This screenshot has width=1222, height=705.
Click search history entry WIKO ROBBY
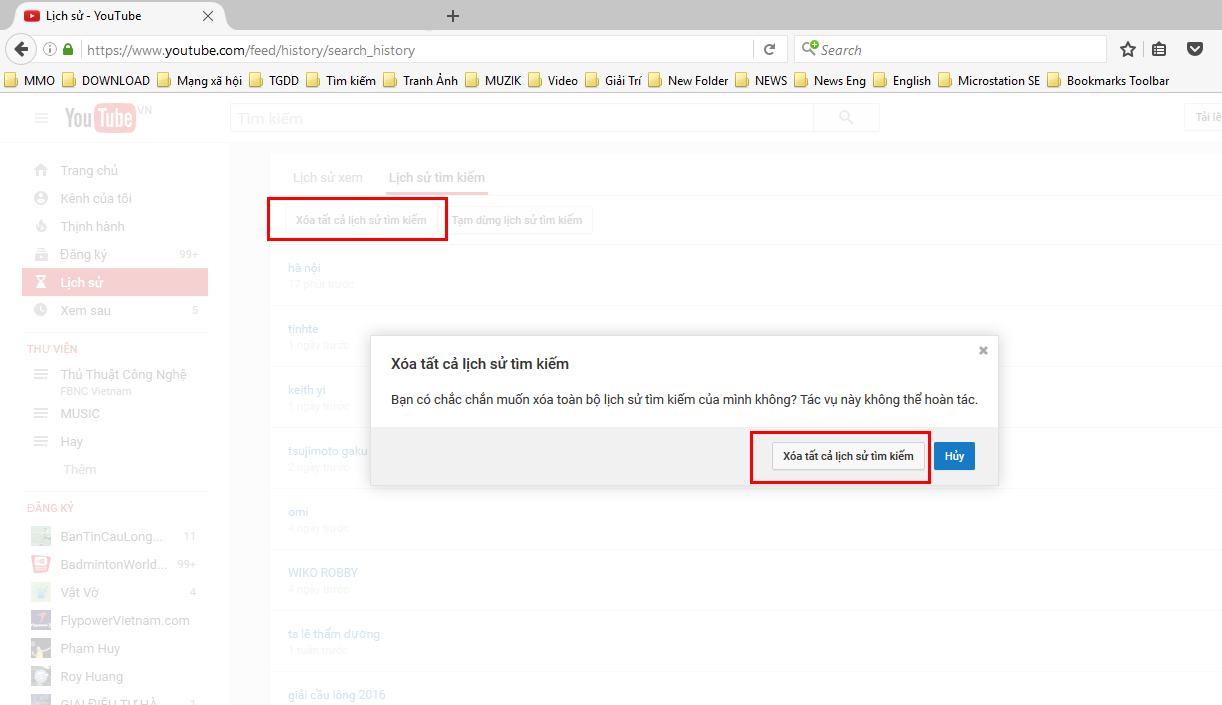click(323, 572)
